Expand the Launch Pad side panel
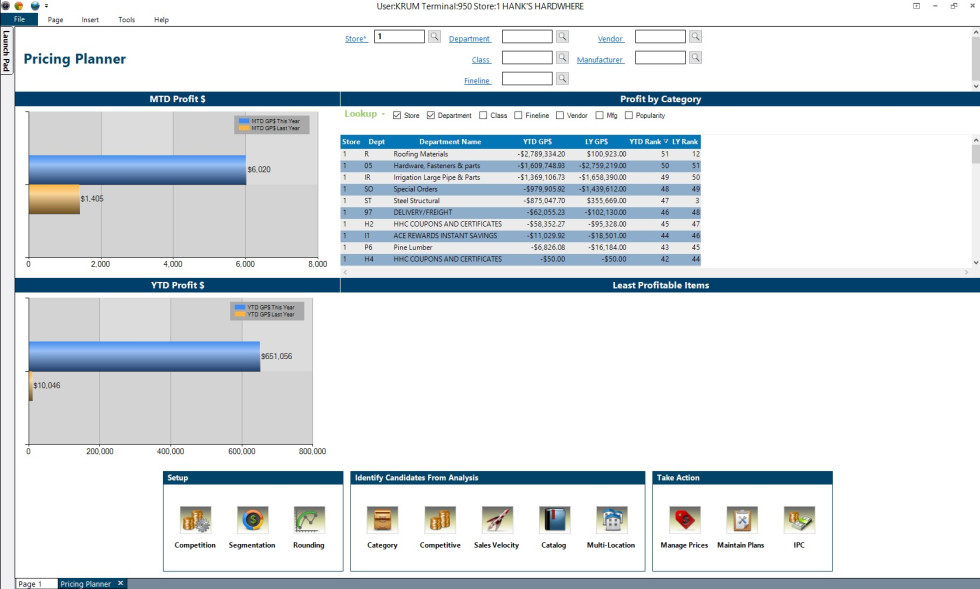The image size is (980, 589). point(6,51)
